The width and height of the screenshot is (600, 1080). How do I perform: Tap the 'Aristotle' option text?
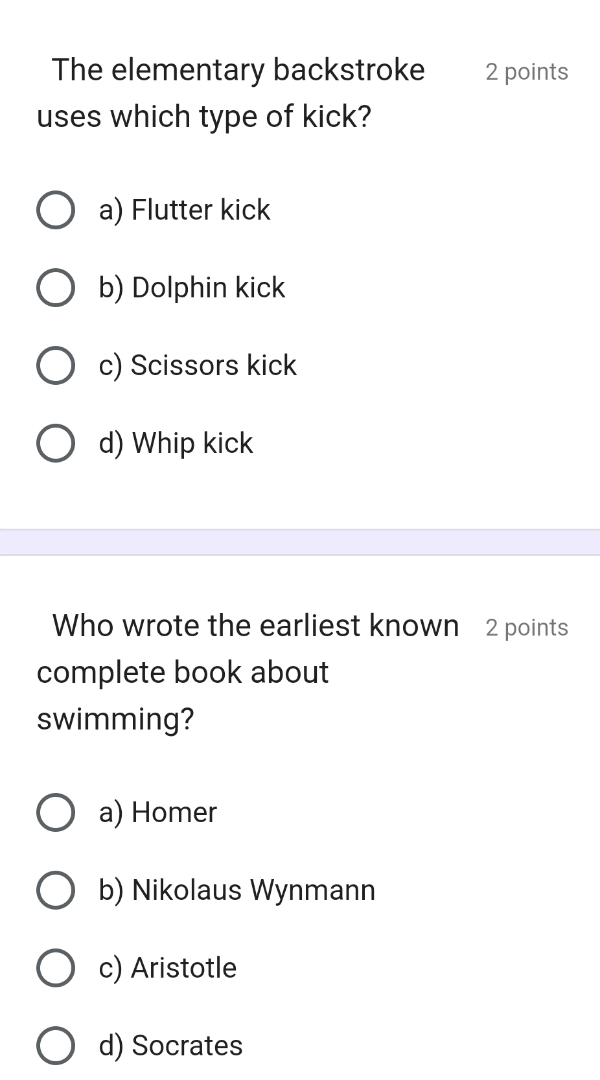tap(168, 969)
